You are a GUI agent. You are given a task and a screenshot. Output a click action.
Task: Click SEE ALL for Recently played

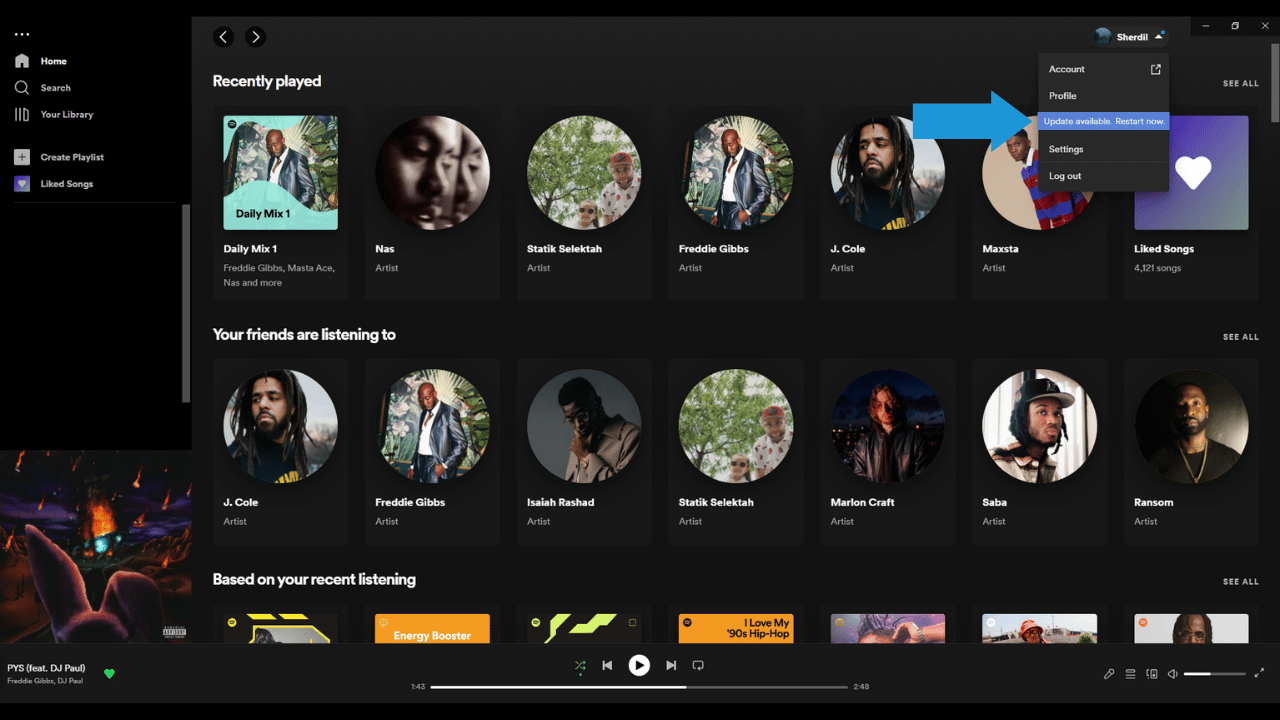(1241, 84)
